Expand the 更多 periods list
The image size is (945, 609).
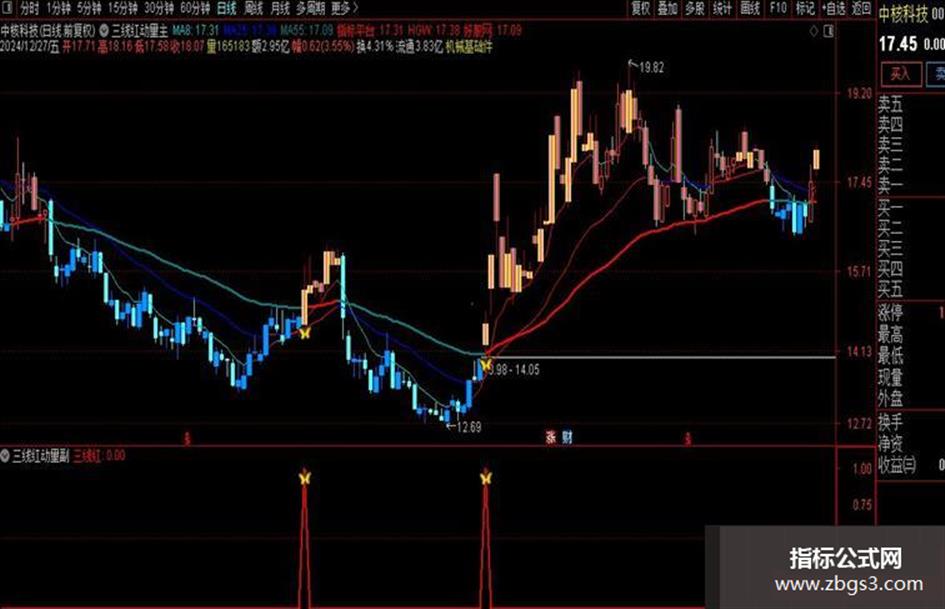coord(344,8)
